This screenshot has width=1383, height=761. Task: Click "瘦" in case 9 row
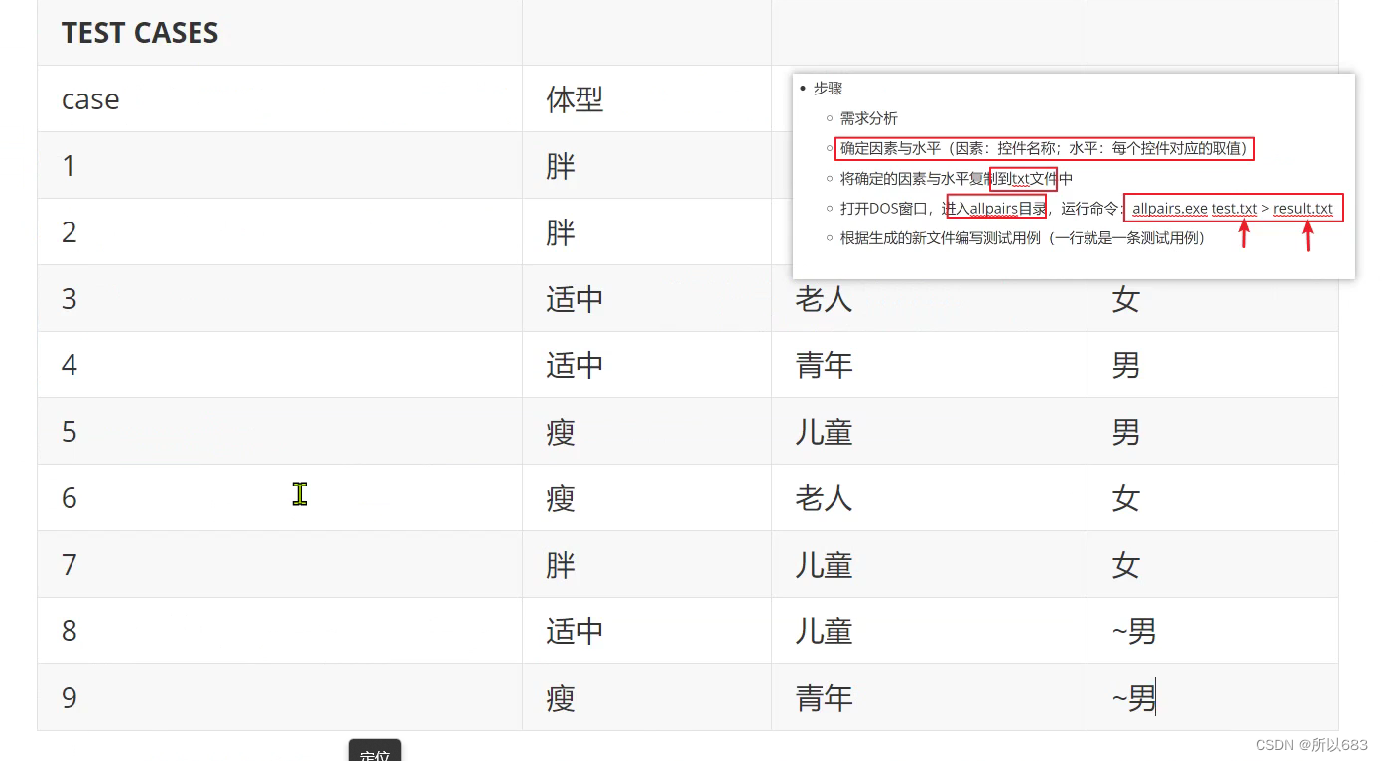click(561, 698)
